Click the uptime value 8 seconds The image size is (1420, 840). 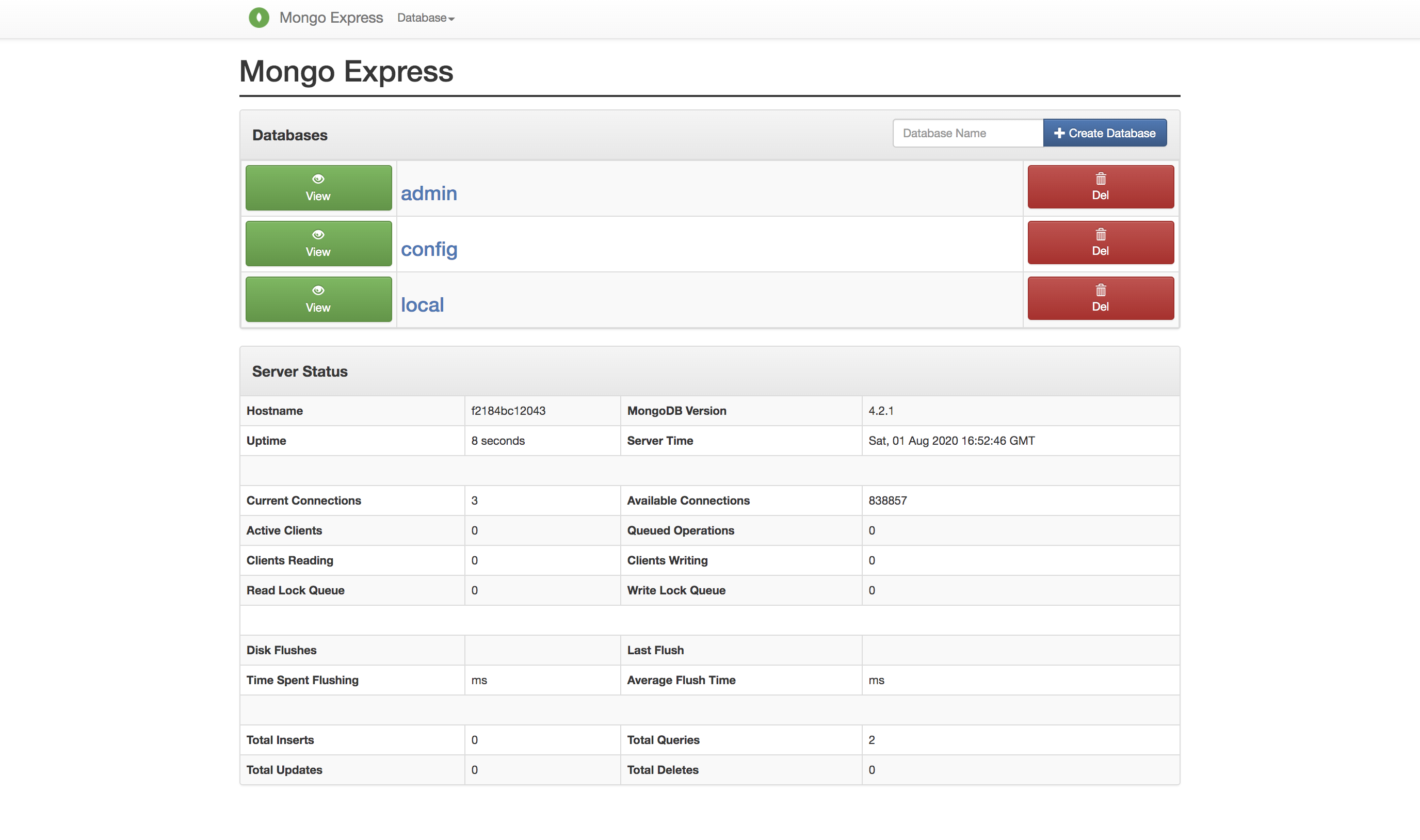[498, 441]
